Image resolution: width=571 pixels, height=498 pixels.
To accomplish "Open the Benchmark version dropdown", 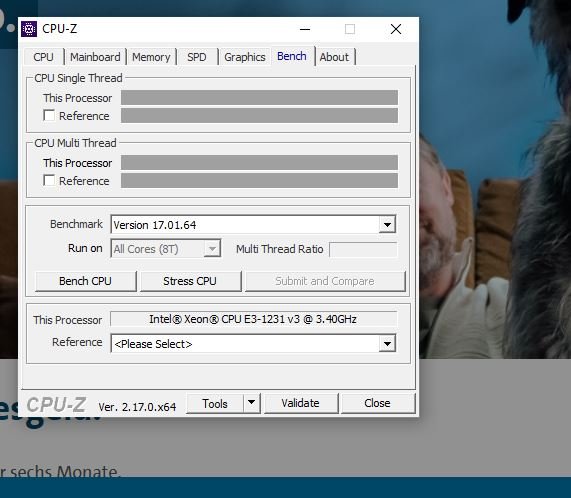I will pyautogui.click(x=387, y=225).
